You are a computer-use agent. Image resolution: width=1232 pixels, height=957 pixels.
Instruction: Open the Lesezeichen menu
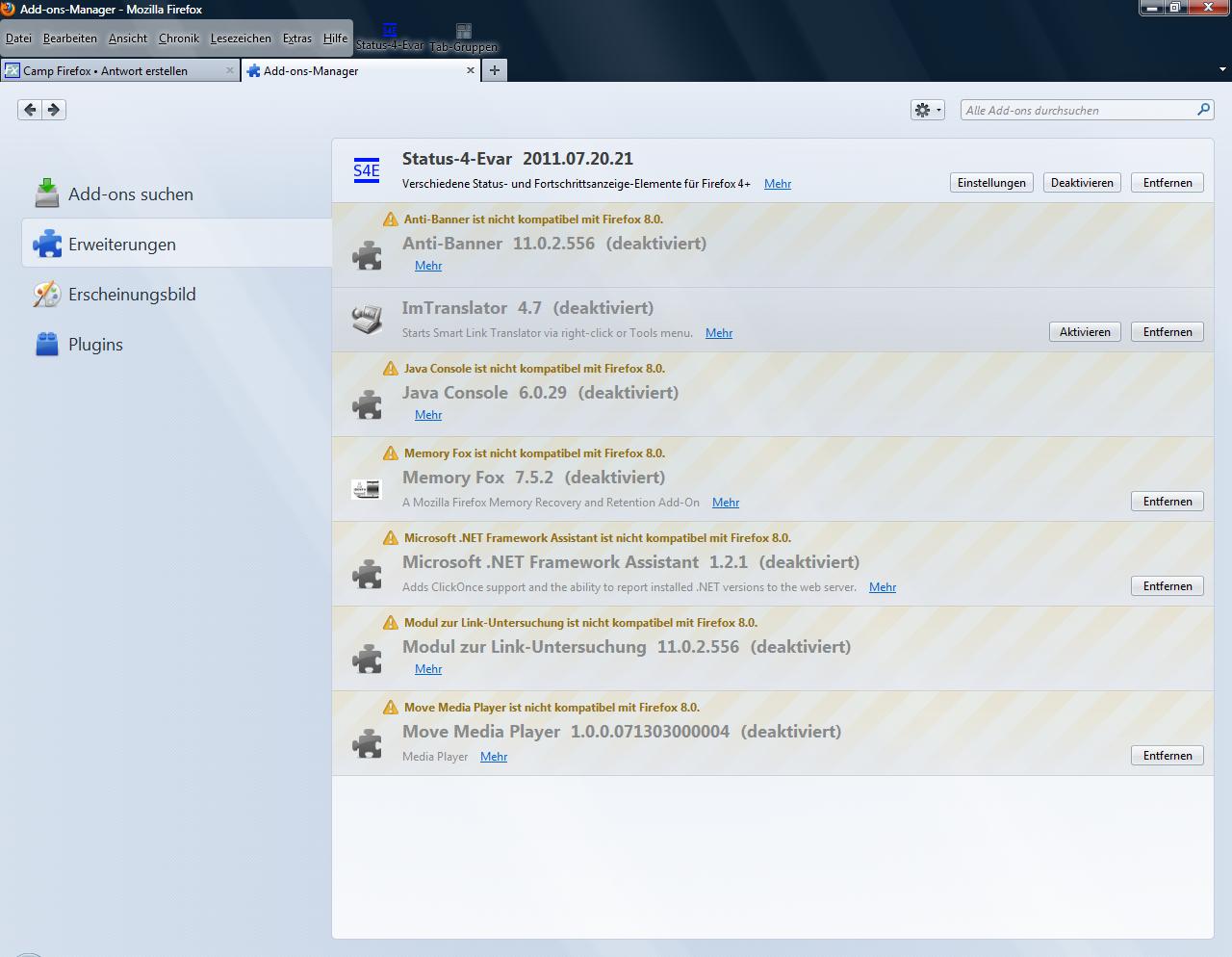pos(241,39)
